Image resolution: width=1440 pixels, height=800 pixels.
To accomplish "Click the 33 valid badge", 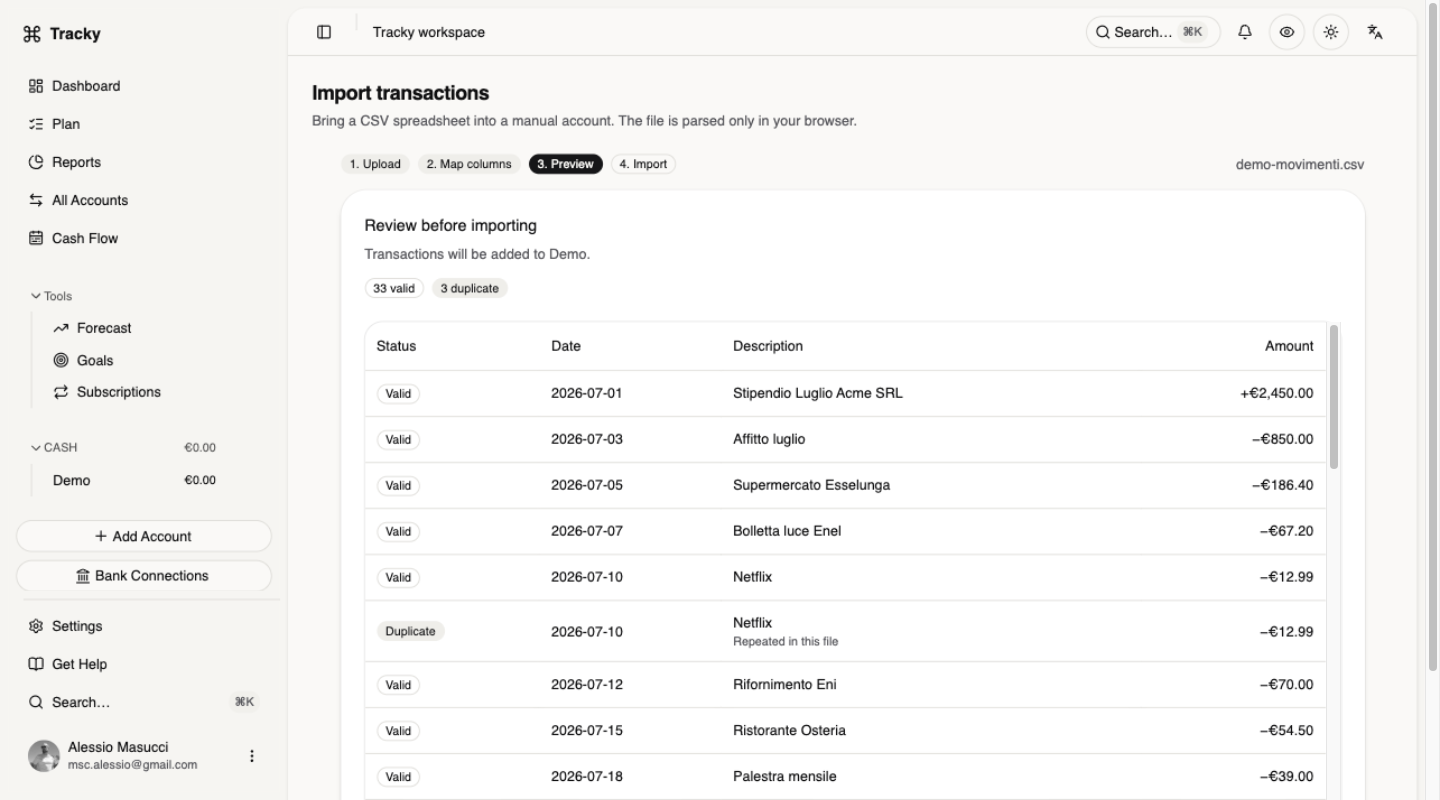I will [x=394, y=288].
